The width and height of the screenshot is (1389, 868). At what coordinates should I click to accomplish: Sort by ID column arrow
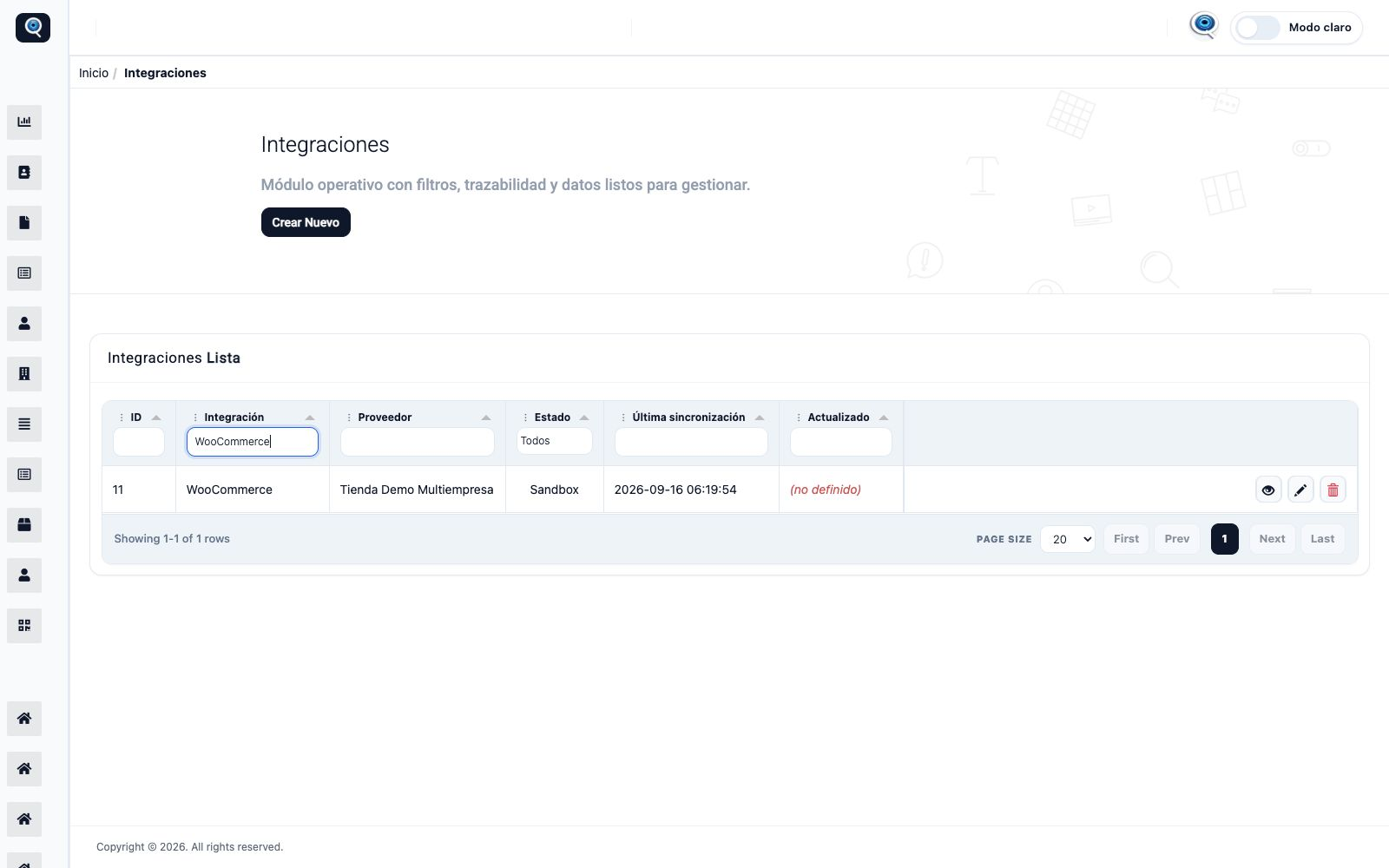(156, 418)
